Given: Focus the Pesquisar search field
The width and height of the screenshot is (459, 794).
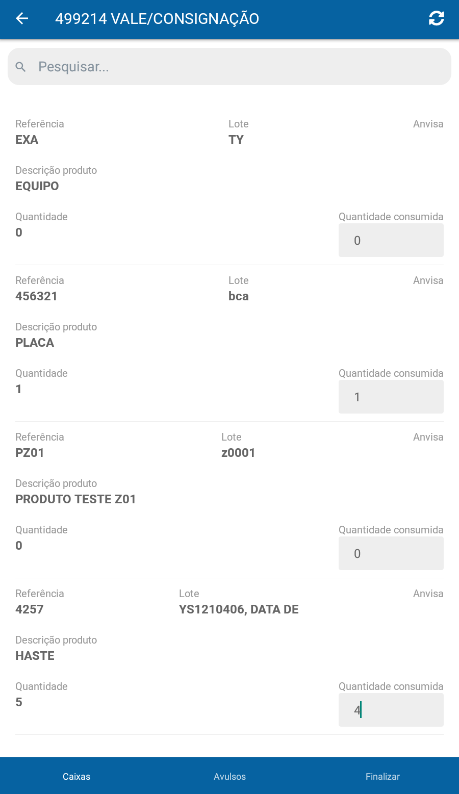Looking at the screenshot, I should coord(230,67).
